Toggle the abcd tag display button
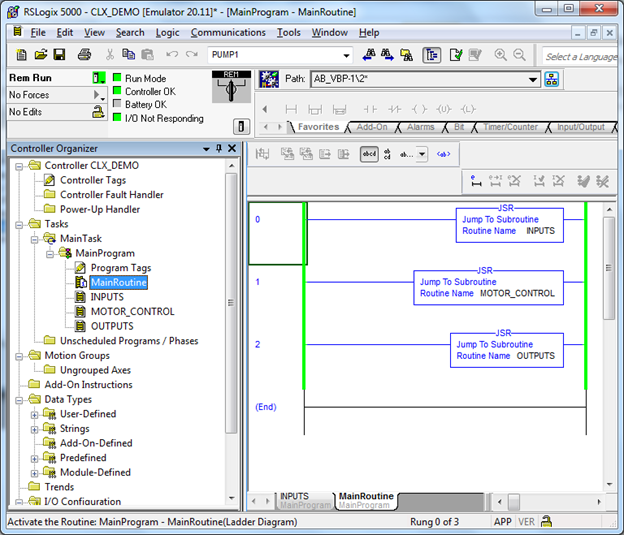 coord(369,154)
